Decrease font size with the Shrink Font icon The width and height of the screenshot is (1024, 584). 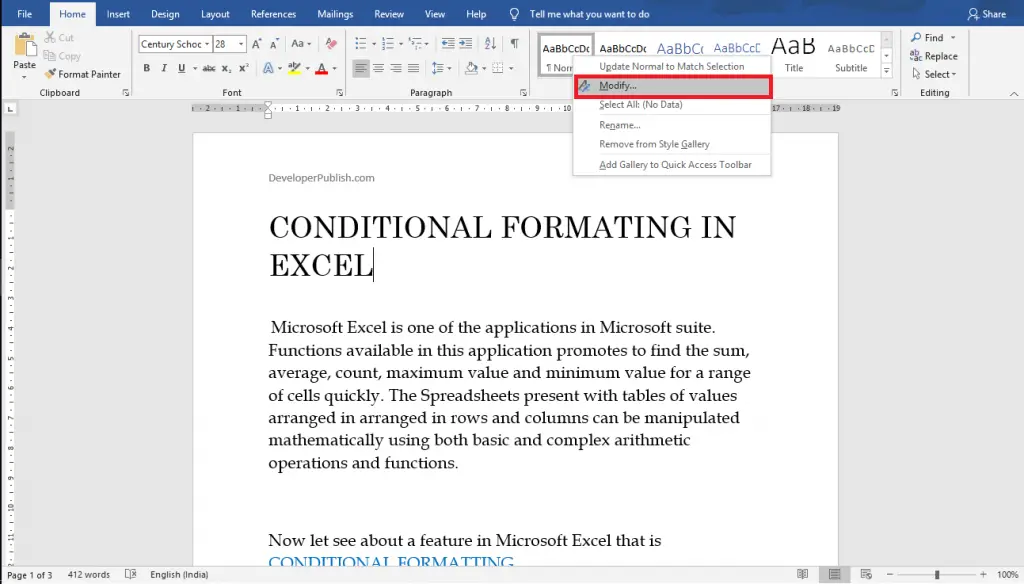[274, 44]
